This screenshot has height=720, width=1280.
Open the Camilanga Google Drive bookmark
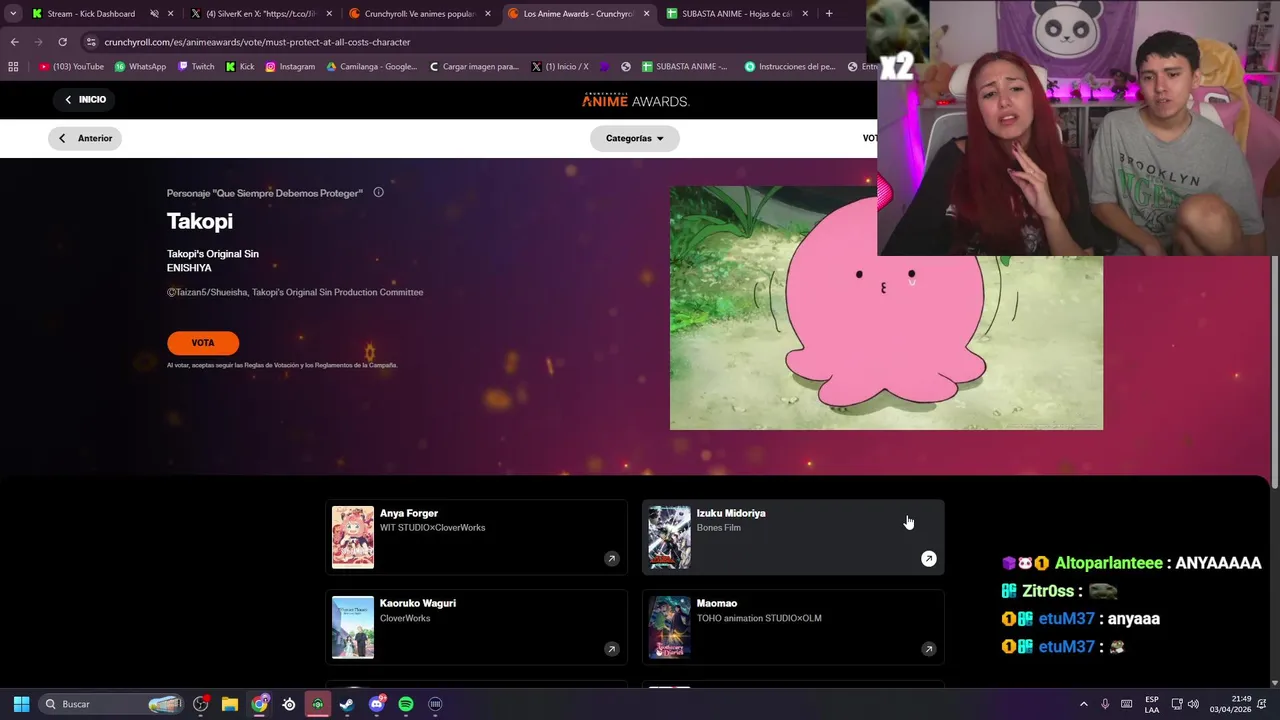(372, 67)
